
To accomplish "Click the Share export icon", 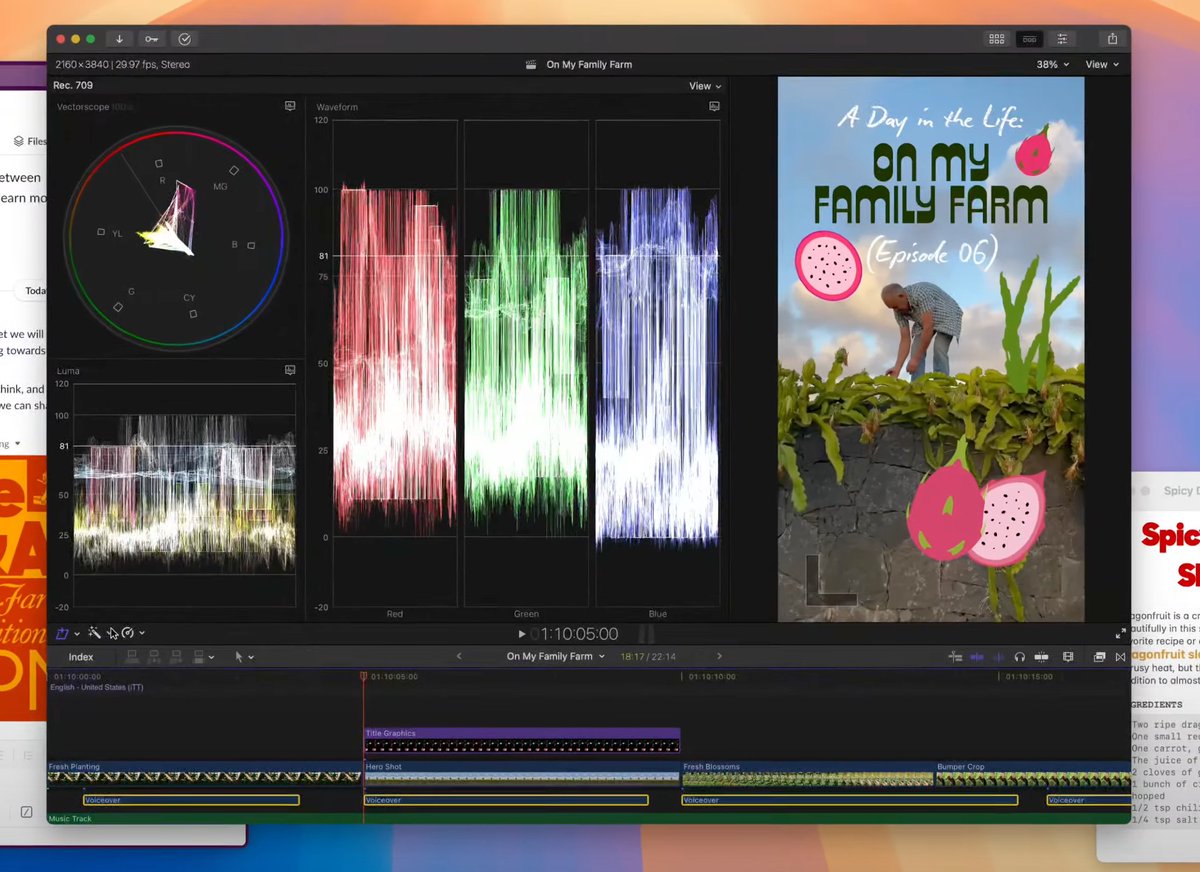I will (x=1112, y=39).
